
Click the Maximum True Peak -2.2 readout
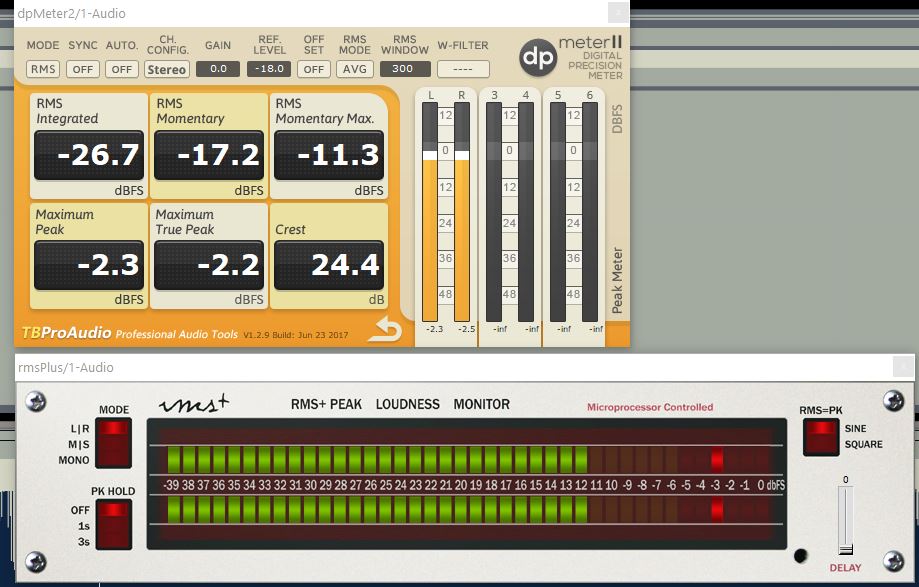209,265
